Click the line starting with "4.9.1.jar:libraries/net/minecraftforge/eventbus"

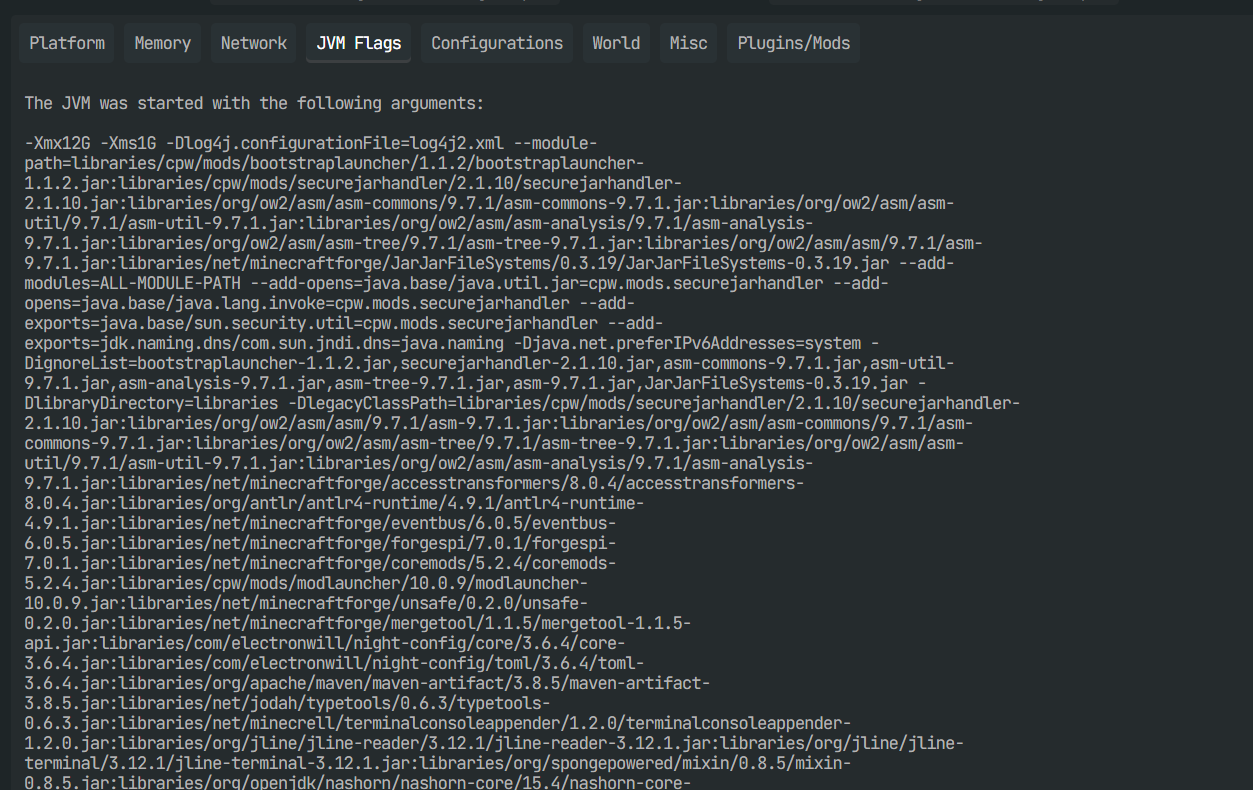[x=321, y=523]
